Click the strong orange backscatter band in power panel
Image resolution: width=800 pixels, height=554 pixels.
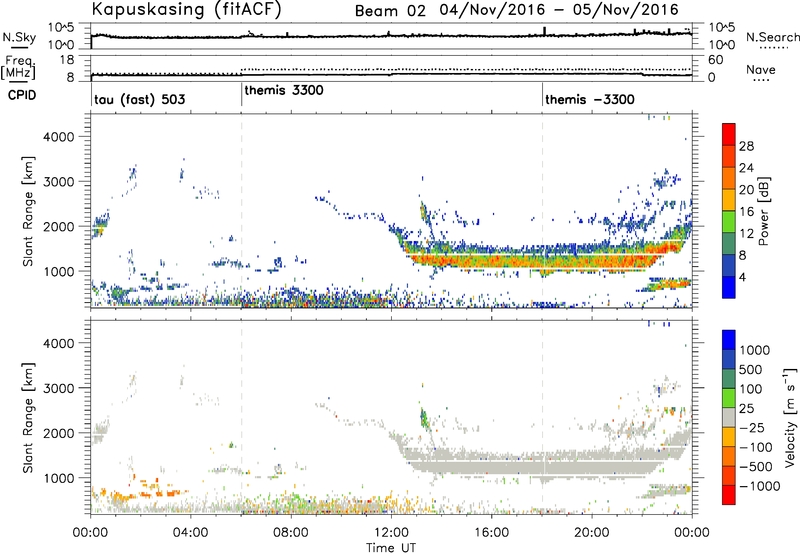(x=536, y=261)
